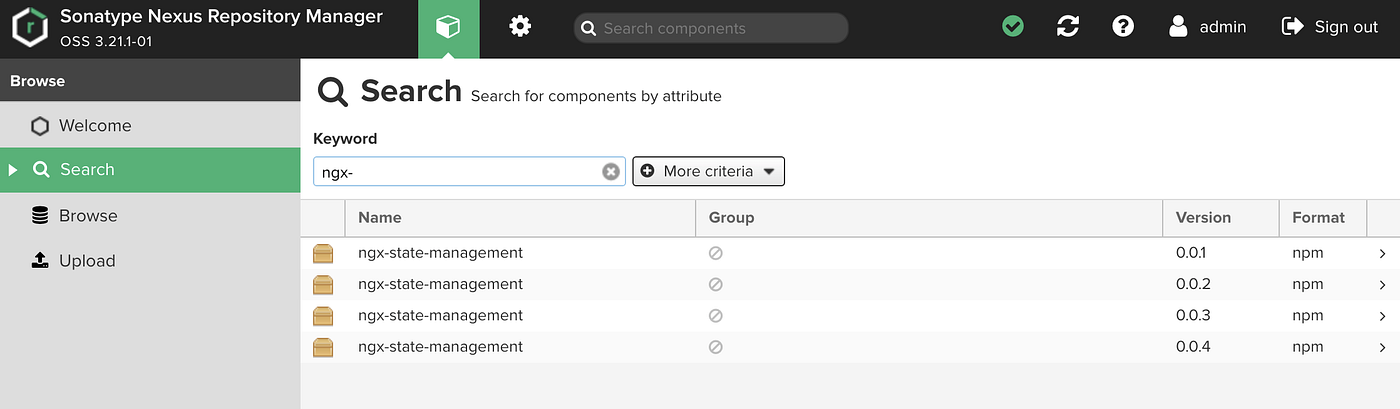The image size is (1400, 409).
Task: Open the More criteria dropdown
Action: 708,171
